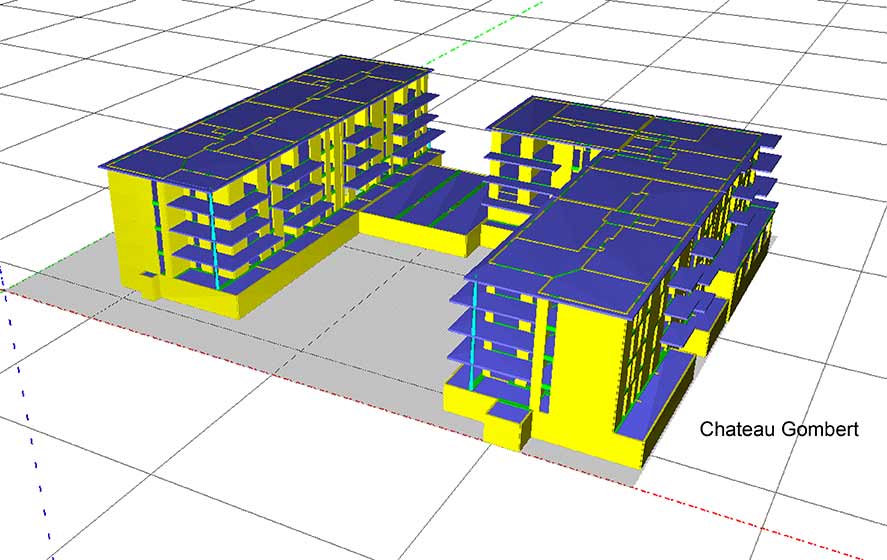Image resolution: width=887 pixels, height=560 pixels.
Task: Click the axis origin where the dashed lines meet
Action: tap(6, 289)
